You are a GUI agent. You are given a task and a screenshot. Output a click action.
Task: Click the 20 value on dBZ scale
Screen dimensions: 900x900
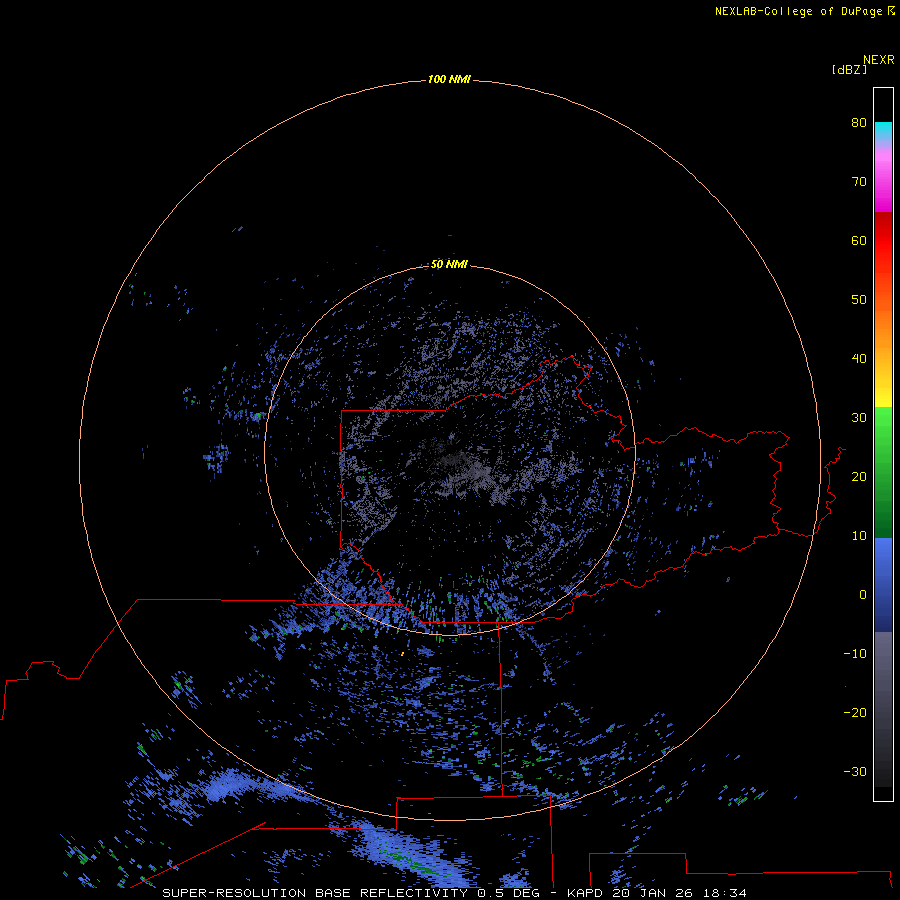[x=859, y=476]
